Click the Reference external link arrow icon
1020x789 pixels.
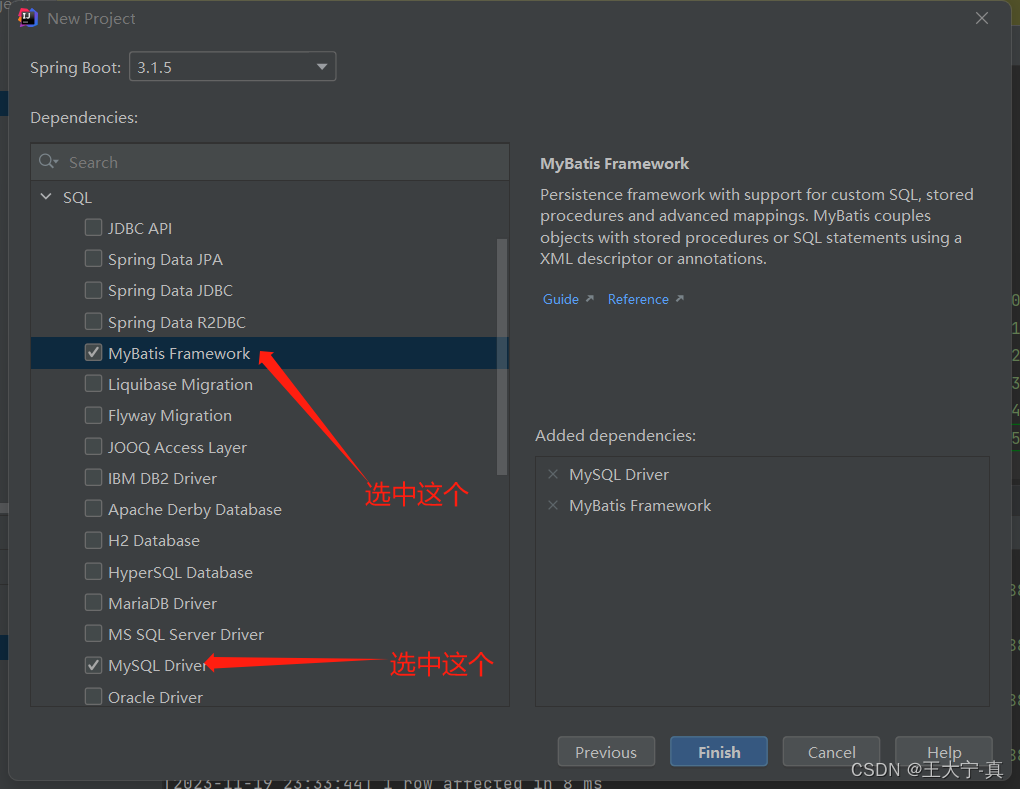pos(680,299)
